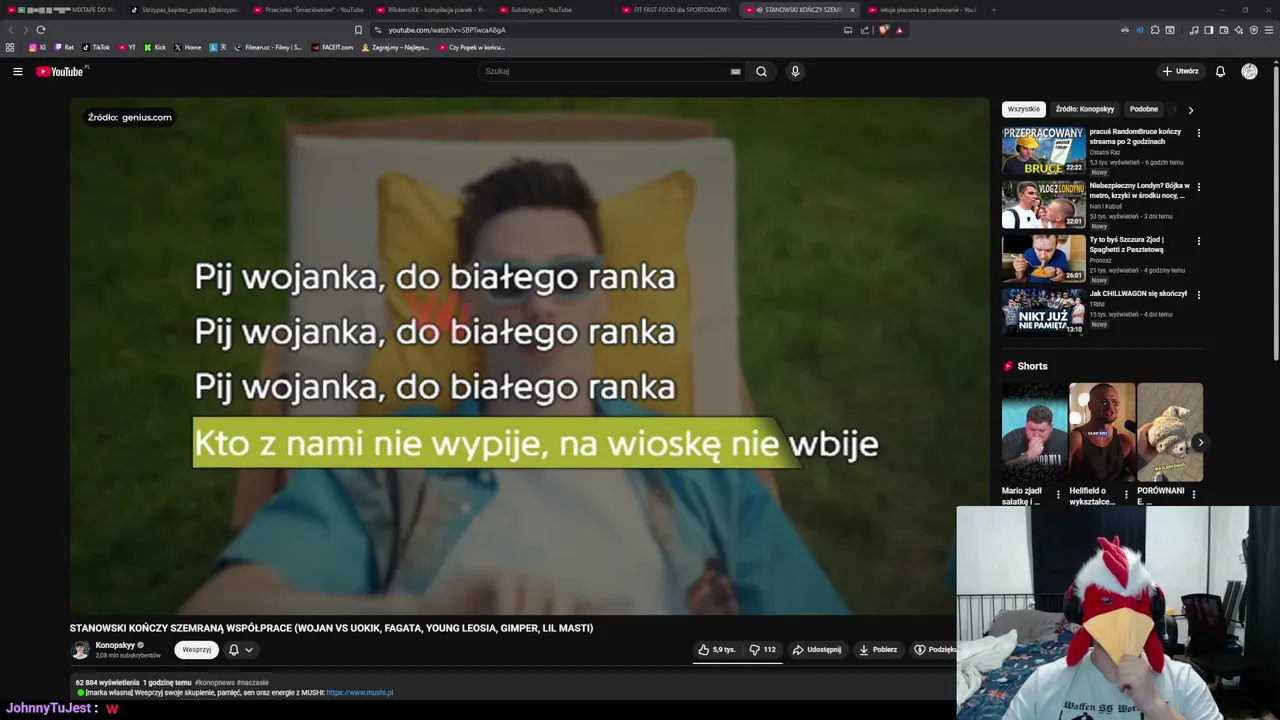
Task: Click the Pobierz download button
Action: 878,650
